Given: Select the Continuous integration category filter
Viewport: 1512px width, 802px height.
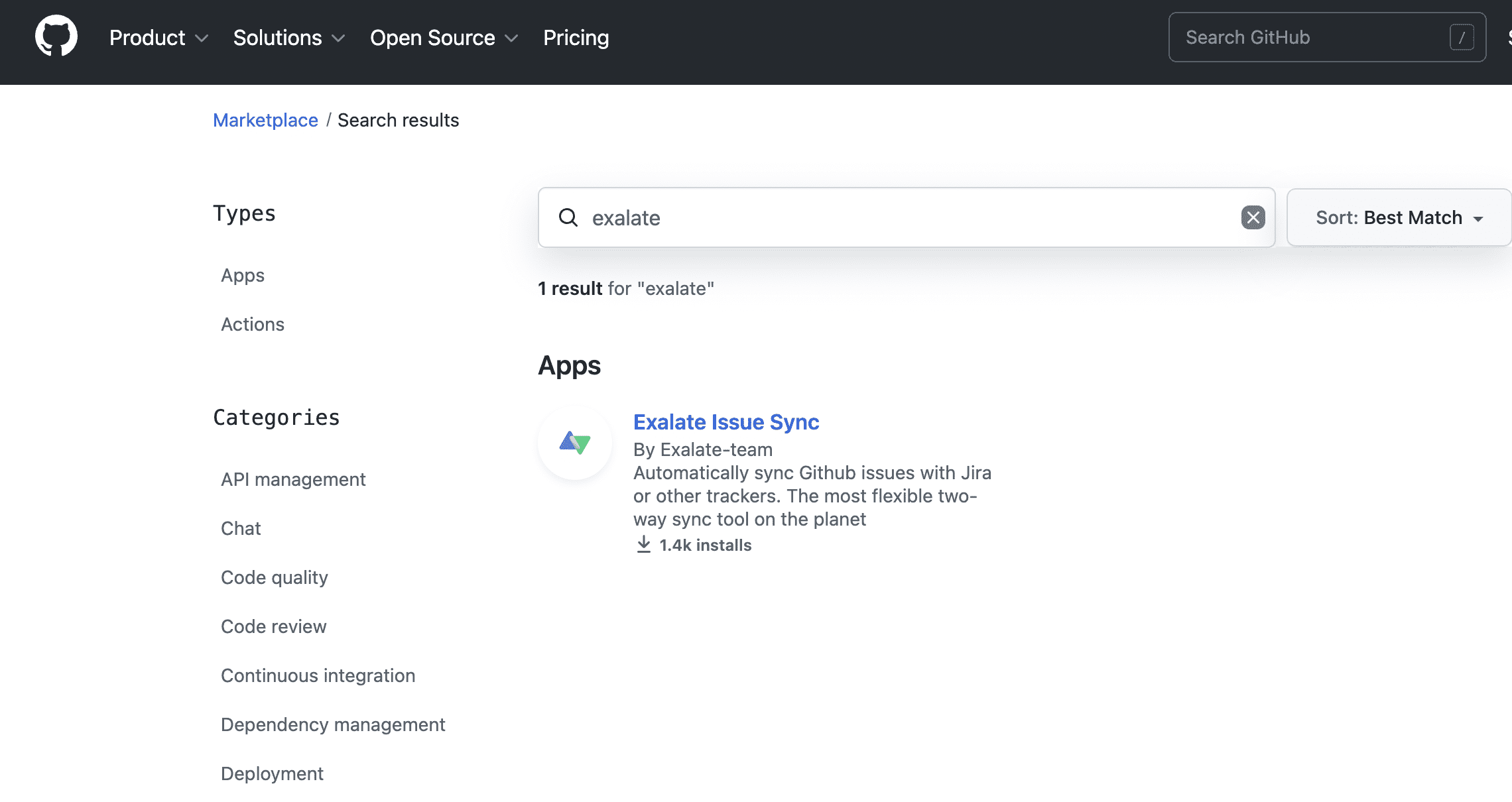Looking at the screenshot, I should tap(318, 675).
